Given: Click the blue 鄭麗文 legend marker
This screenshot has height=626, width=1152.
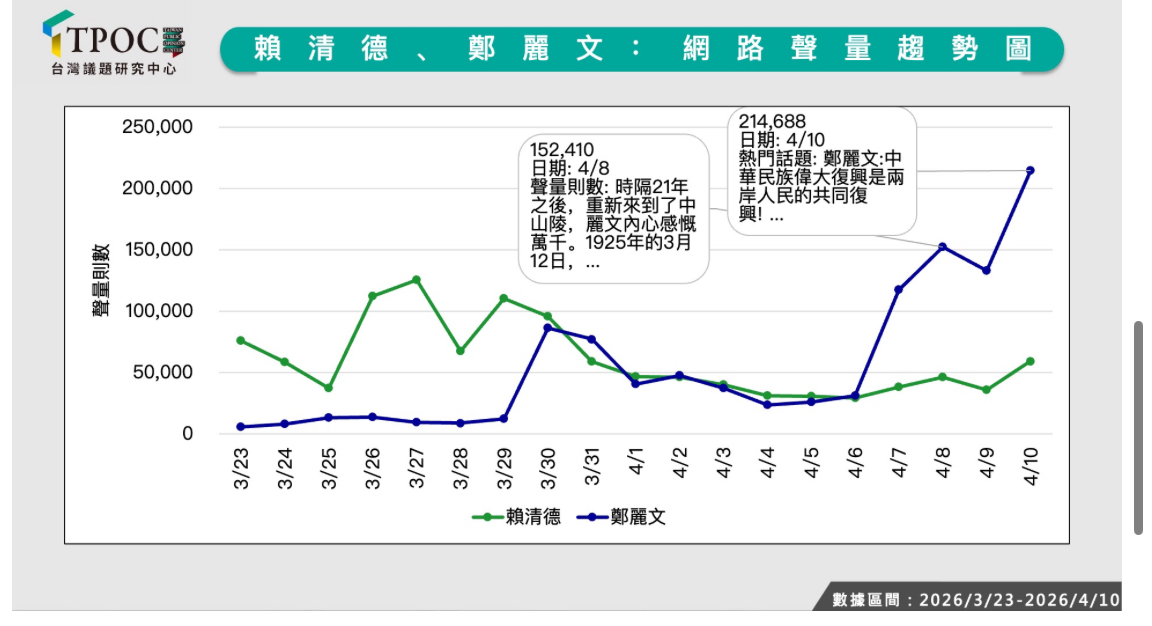Looking at the screenshot, I should point(590,517).
